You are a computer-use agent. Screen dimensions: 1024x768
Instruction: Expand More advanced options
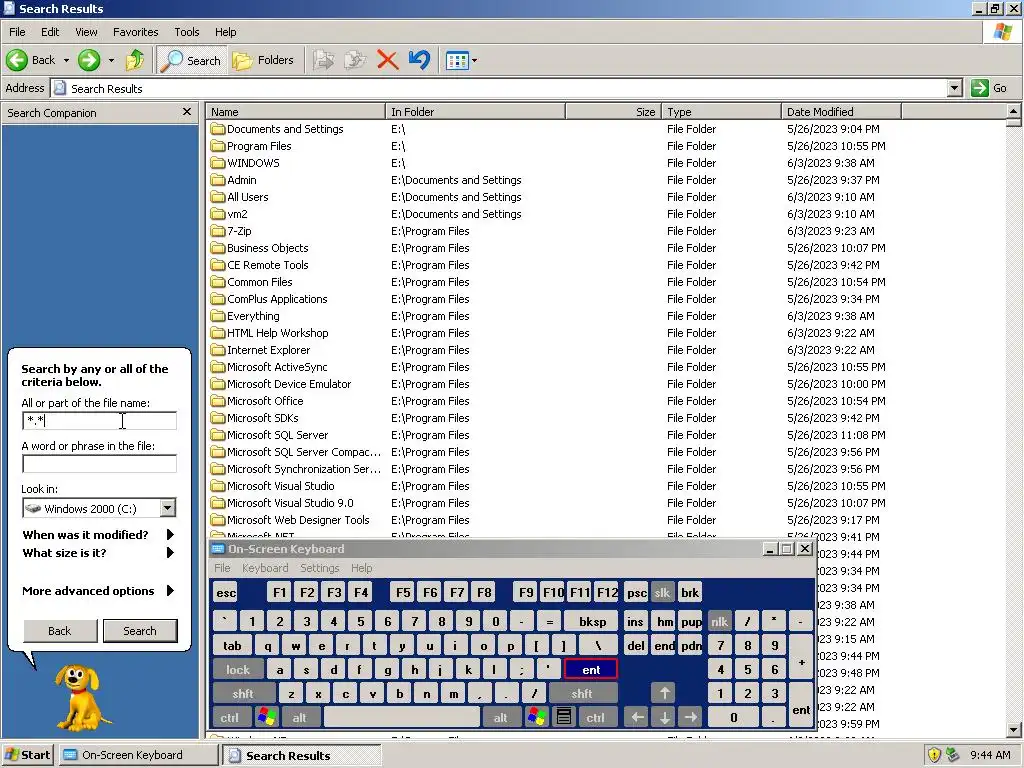coord(98,591)
